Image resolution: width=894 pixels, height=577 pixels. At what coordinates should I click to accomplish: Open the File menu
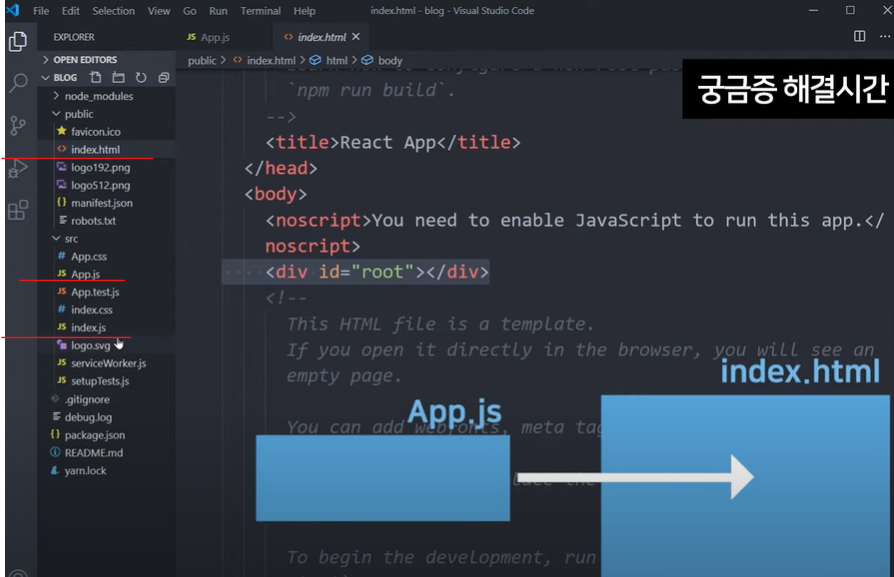click(41, 11)
